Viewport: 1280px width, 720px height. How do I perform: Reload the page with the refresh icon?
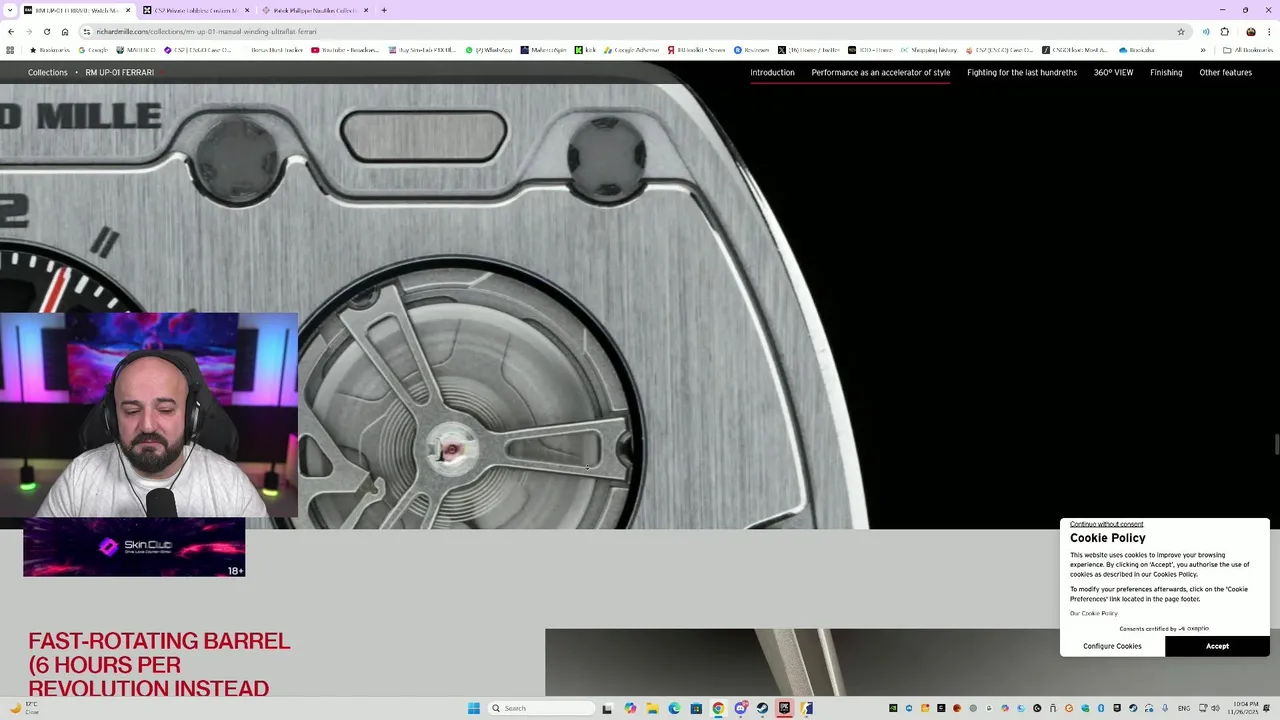coord(46,31)
